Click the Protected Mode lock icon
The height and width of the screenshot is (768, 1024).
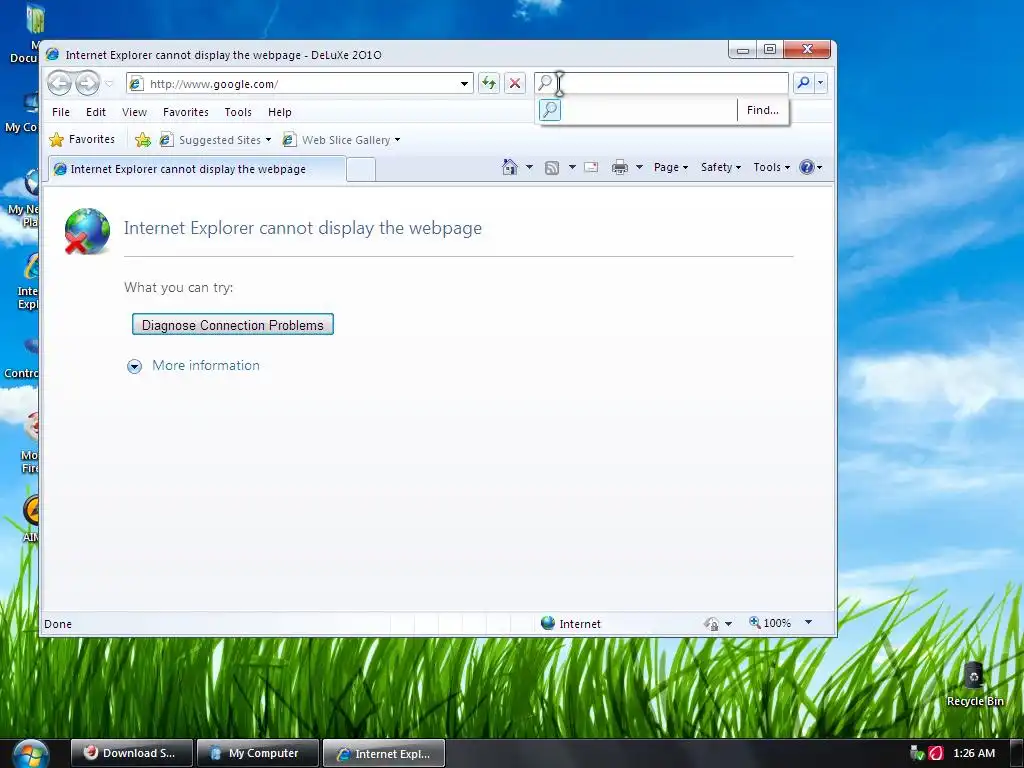(712, 624)
